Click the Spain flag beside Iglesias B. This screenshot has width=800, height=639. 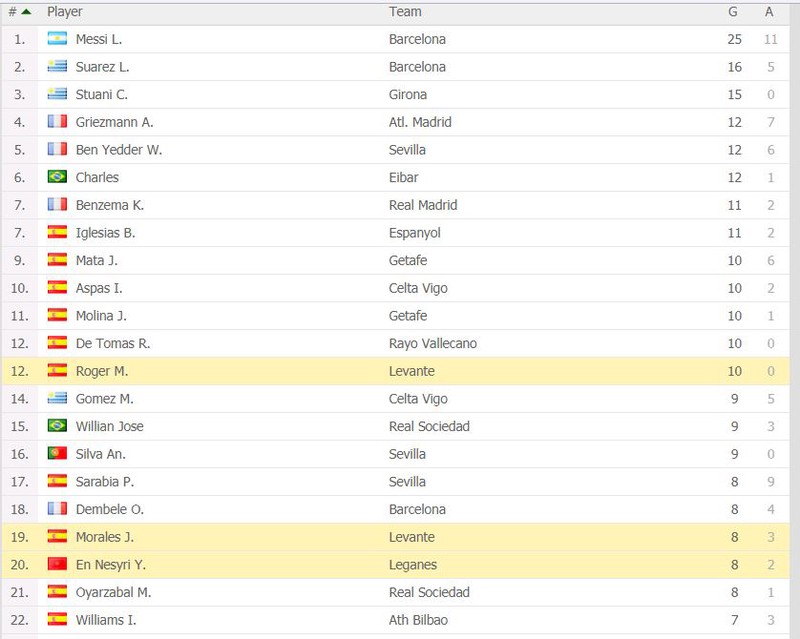[57, 232]
